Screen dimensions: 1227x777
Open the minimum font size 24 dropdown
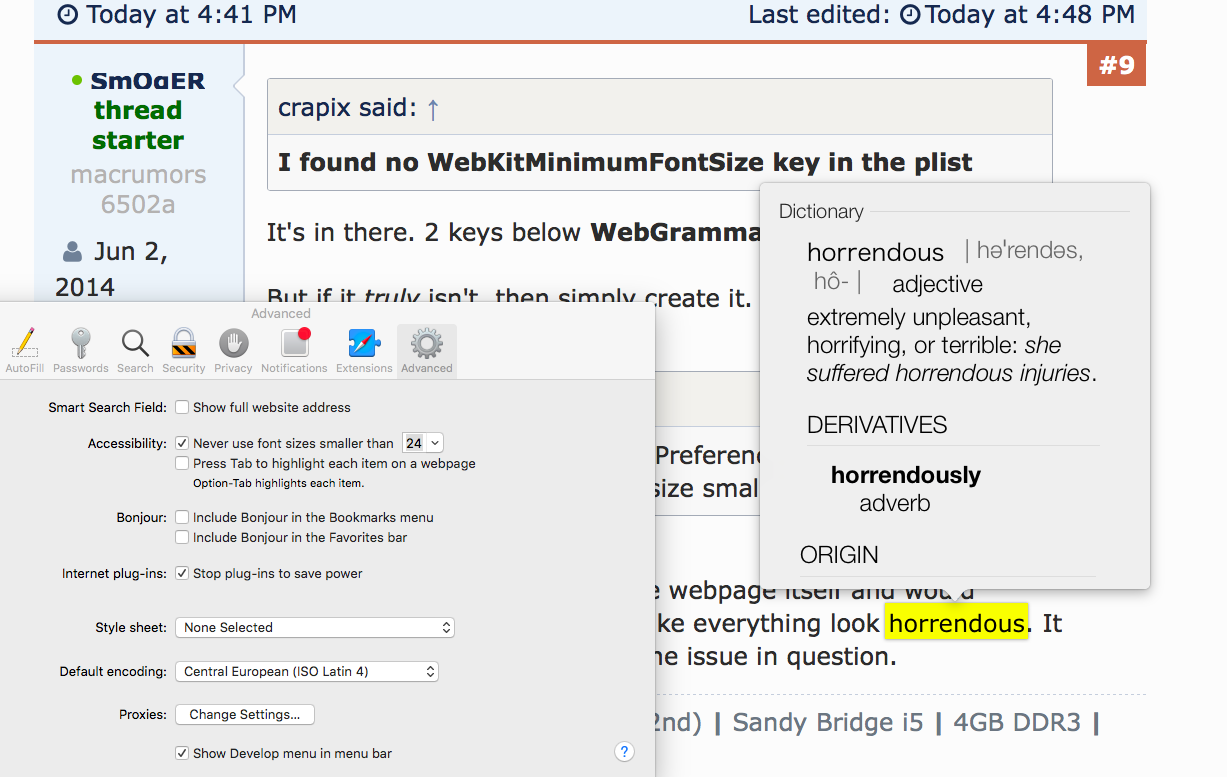422,443
